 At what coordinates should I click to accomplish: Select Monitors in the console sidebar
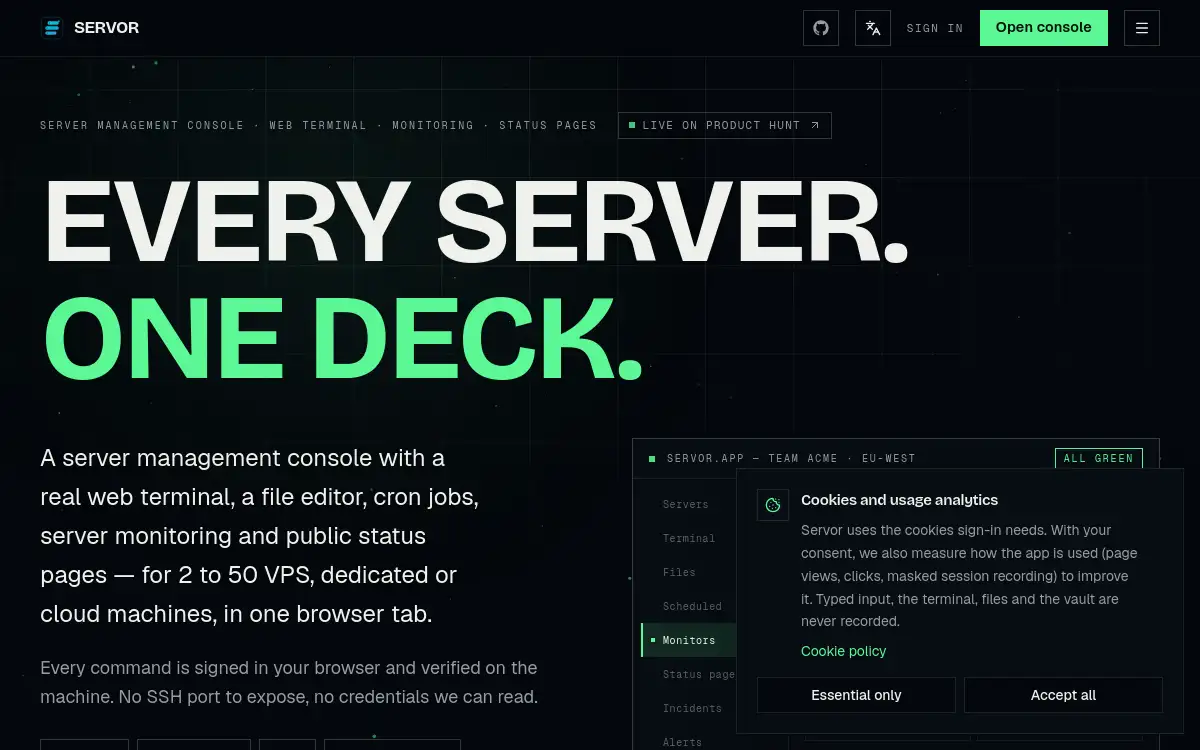tap(689, 640)
